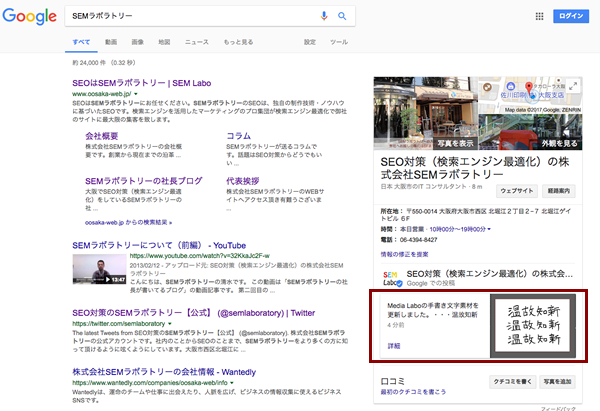Switch to the 動画 tab
The width and height of the screenshot is (600, 411).
coord(111,42)
